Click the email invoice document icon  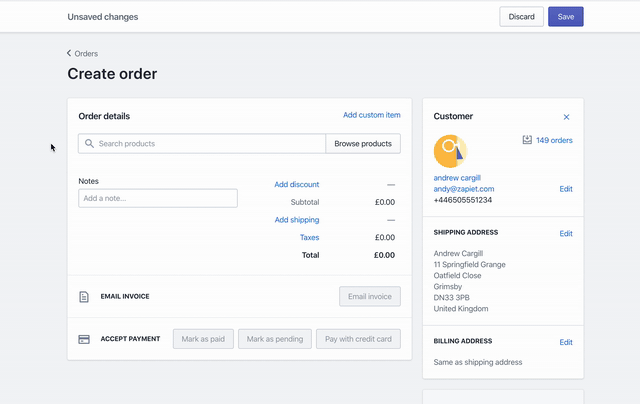84,297
